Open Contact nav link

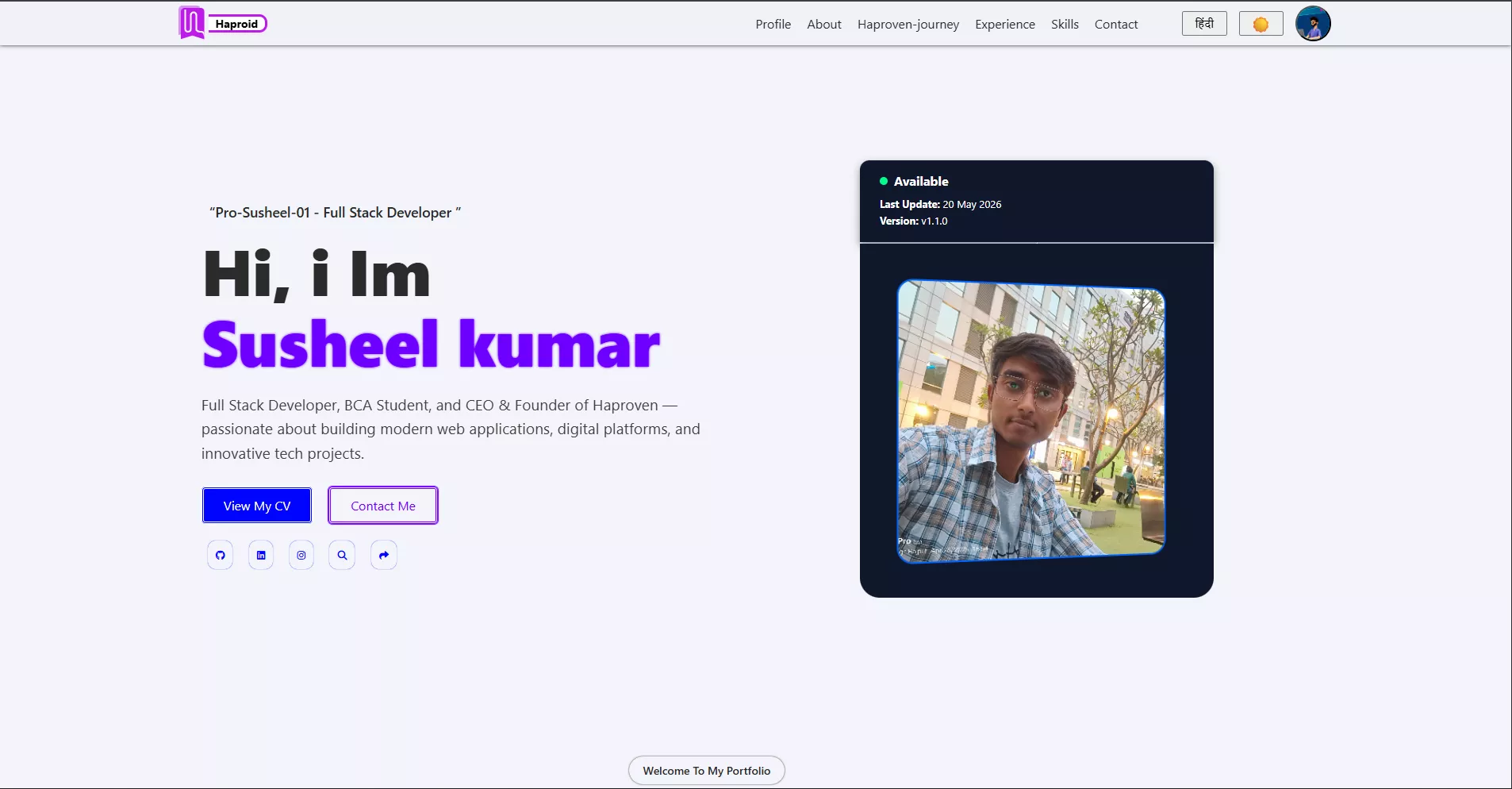[1116, 24]
